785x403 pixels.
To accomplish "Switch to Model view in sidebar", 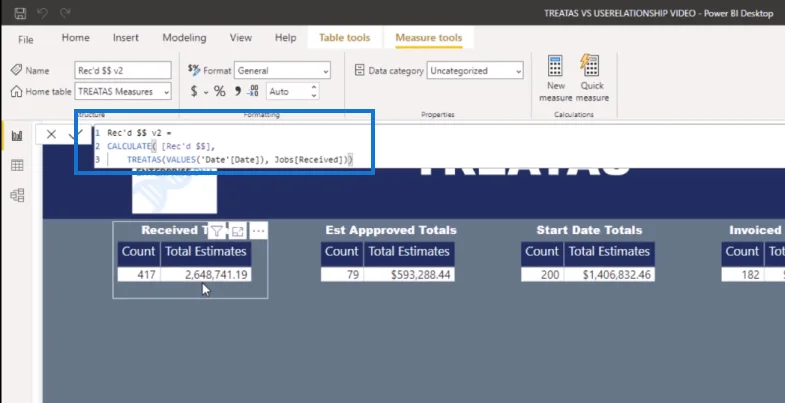I will click(17, 195).
